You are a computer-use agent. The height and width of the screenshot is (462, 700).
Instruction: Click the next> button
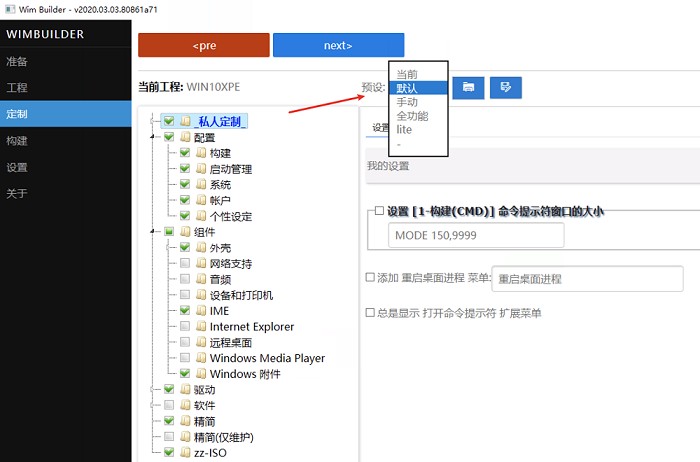point(338,45)
